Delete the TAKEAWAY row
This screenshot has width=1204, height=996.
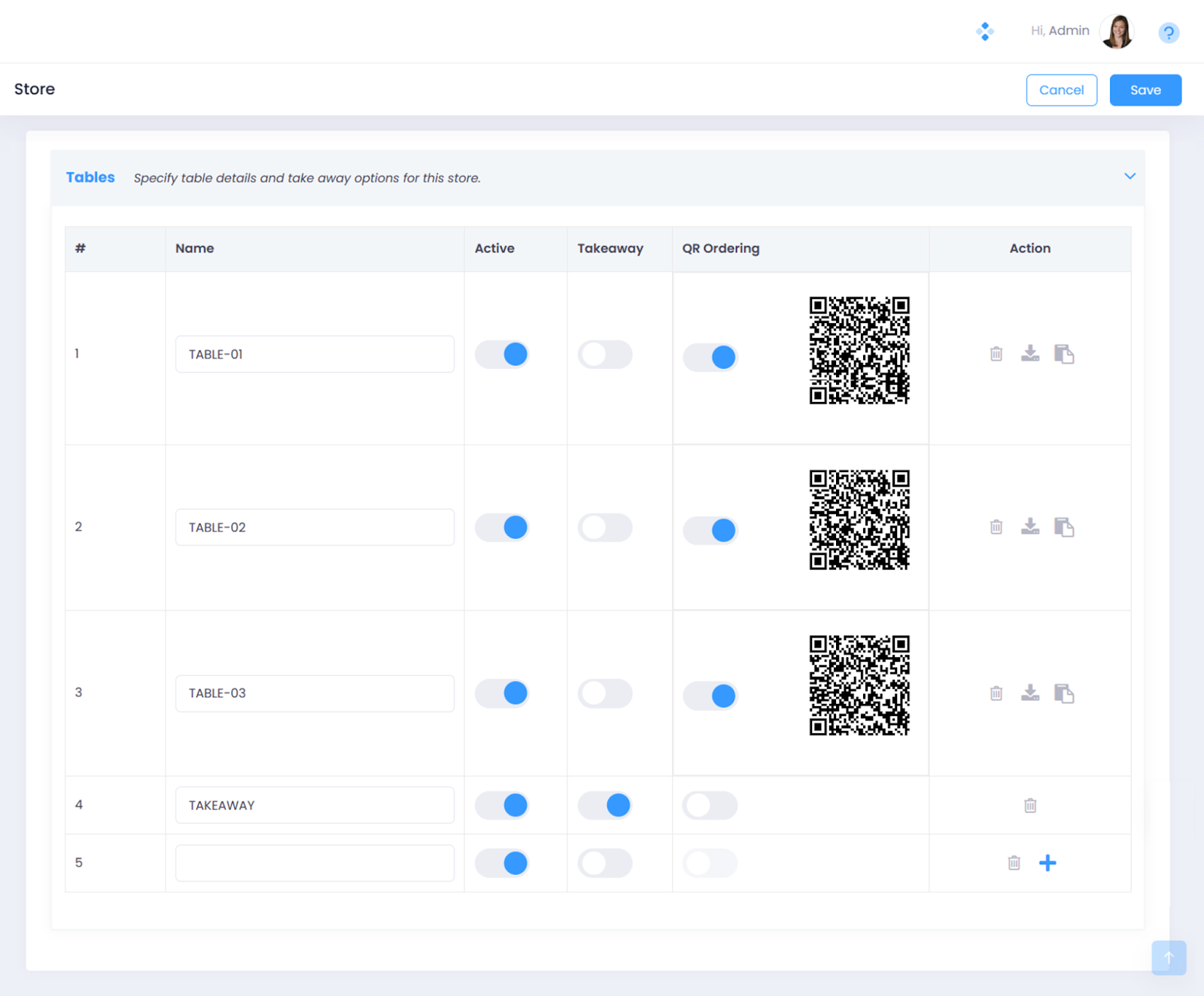(1029, 806)
